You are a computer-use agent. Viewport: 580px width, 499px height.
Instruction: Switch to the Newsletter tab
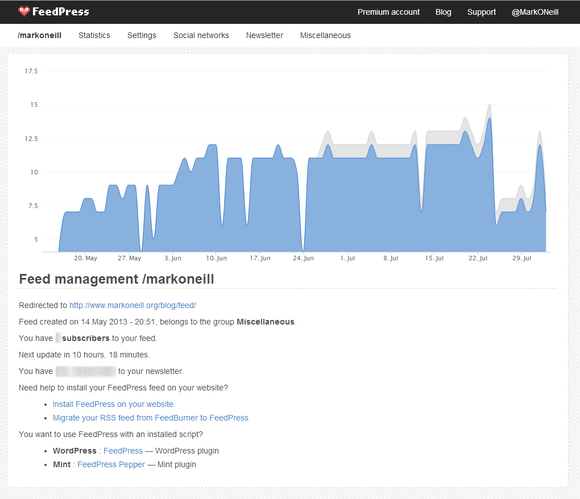[x=264, y=35]
